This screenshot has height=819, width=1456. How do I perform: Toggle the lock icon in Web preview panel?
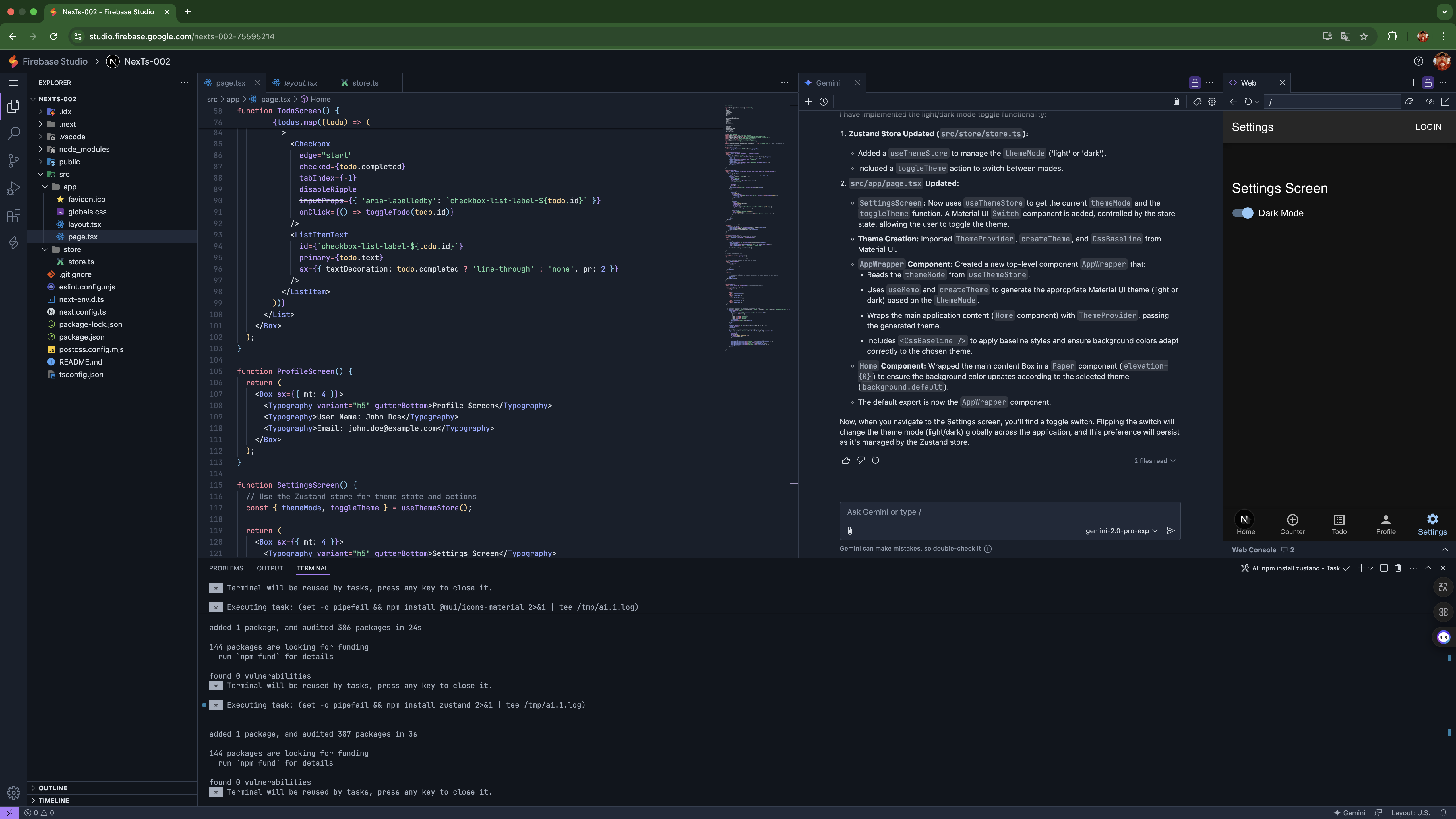coord(1428,83)
